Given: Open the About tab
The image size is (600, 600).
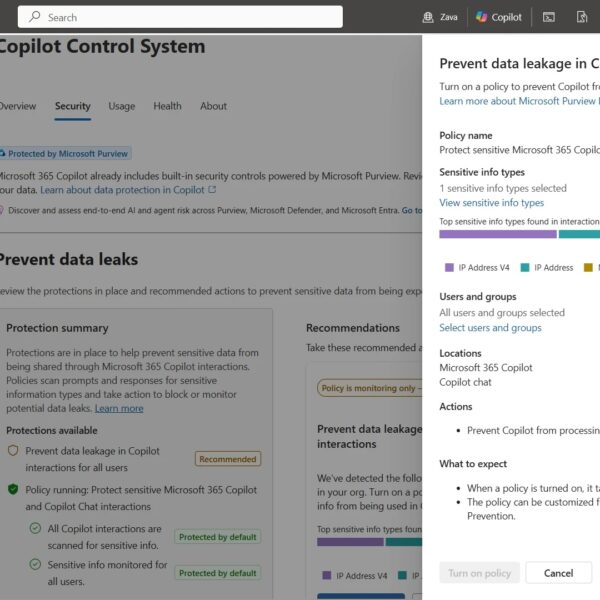Looking at the screenshot, I should [x=213, y=106].
